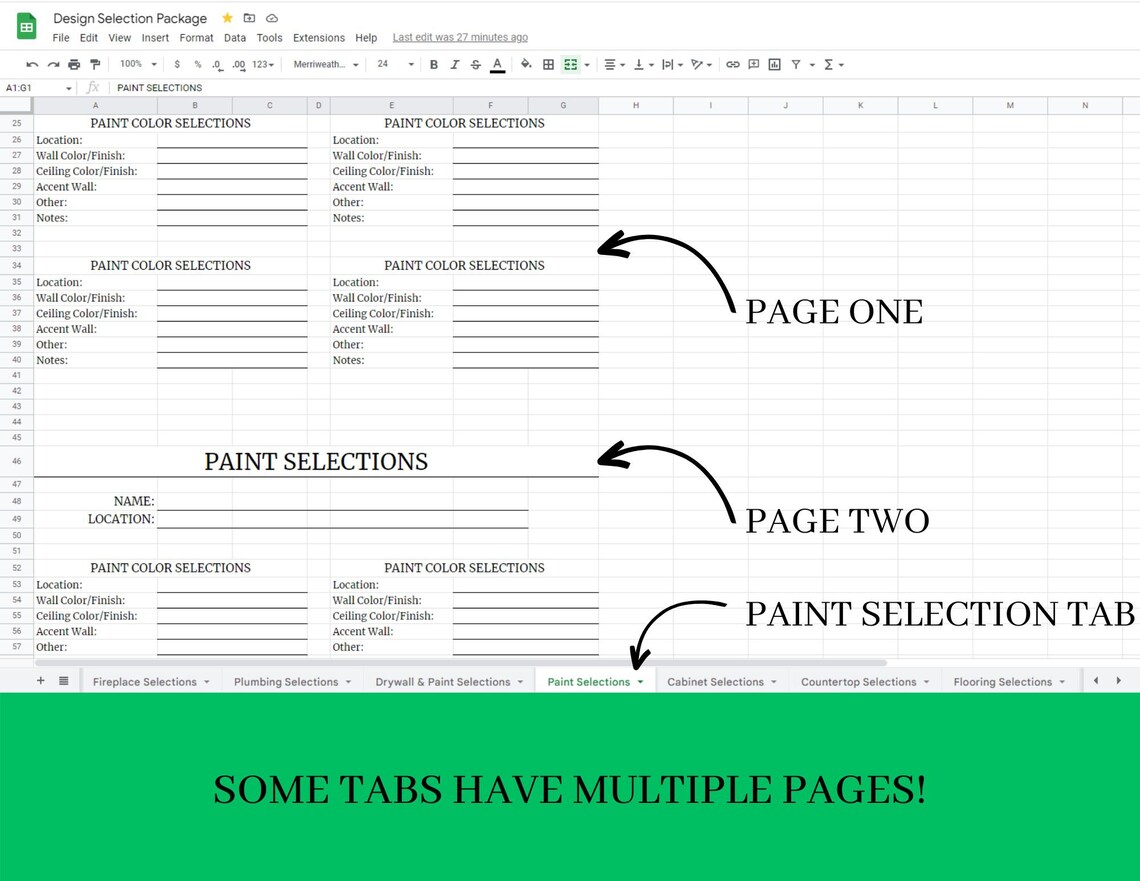This screenshot has height=881, width=1140.
Task: Switch to the Cabinet Selections tab
Action: pos(716,681)
